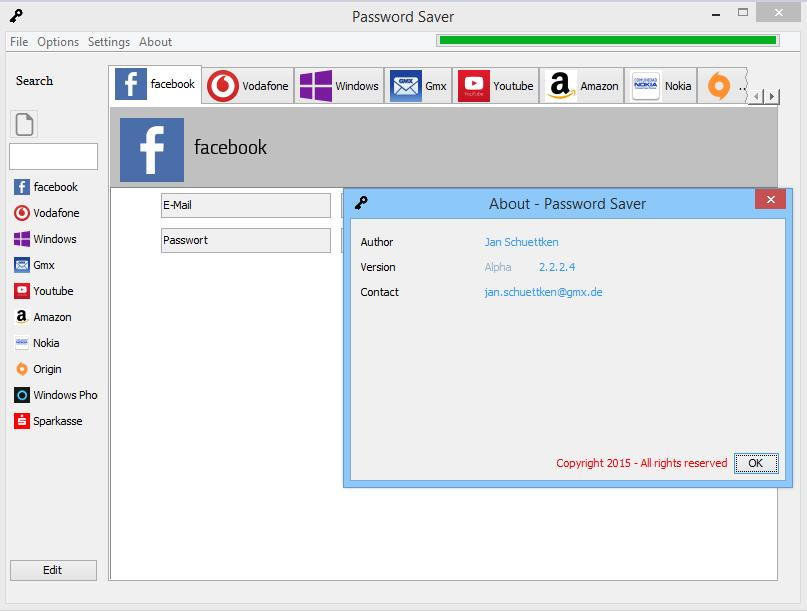Open the About menu

[x=155, y=42]
